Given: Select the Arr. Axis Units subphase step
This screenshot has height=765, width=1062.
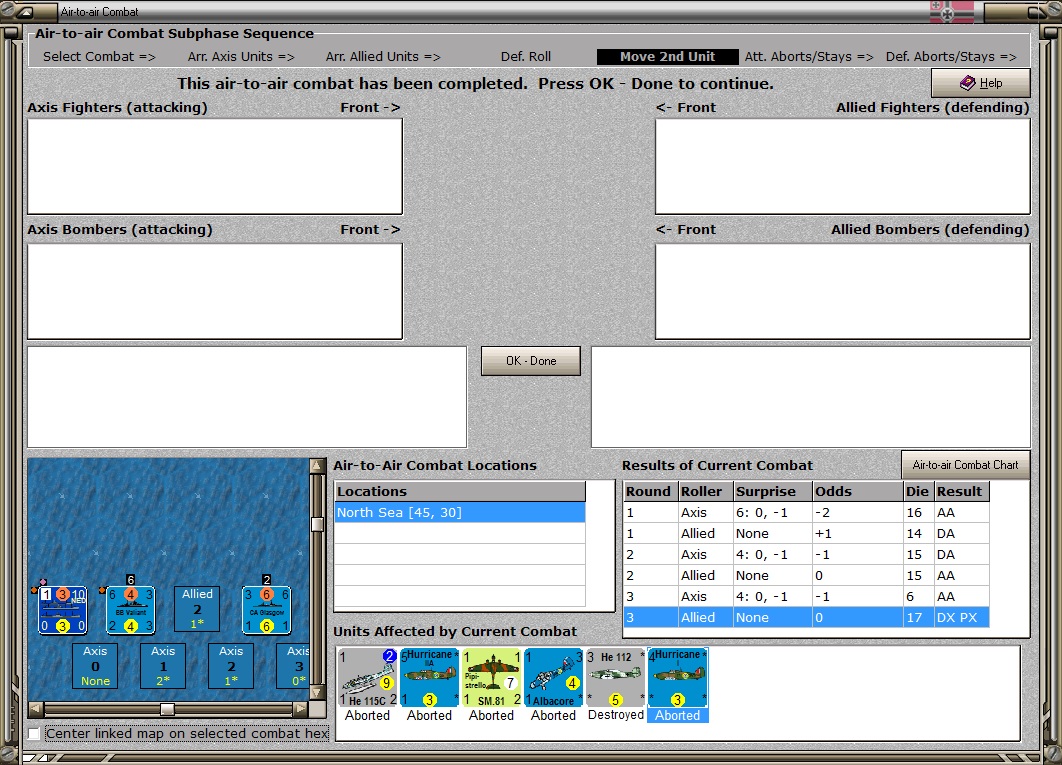Looking at the screenshot, I should (241, 57).
